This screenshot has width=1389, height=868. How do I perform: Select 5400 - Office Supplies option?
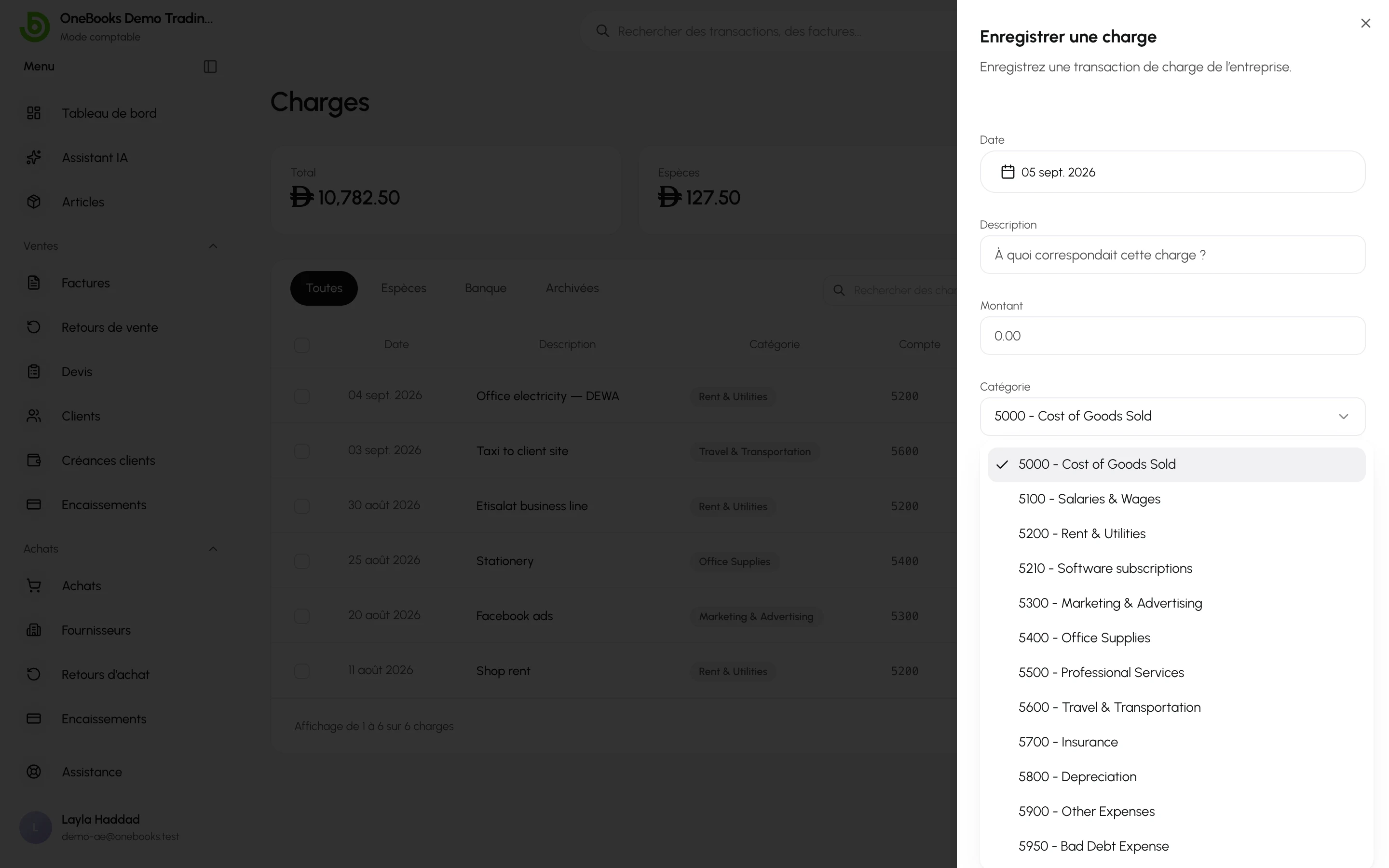[1176, 638]
